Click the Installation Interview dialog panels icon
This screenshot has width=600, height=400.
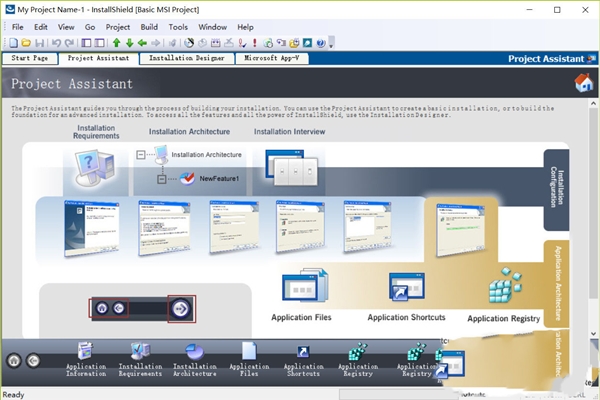pos(291,168)
